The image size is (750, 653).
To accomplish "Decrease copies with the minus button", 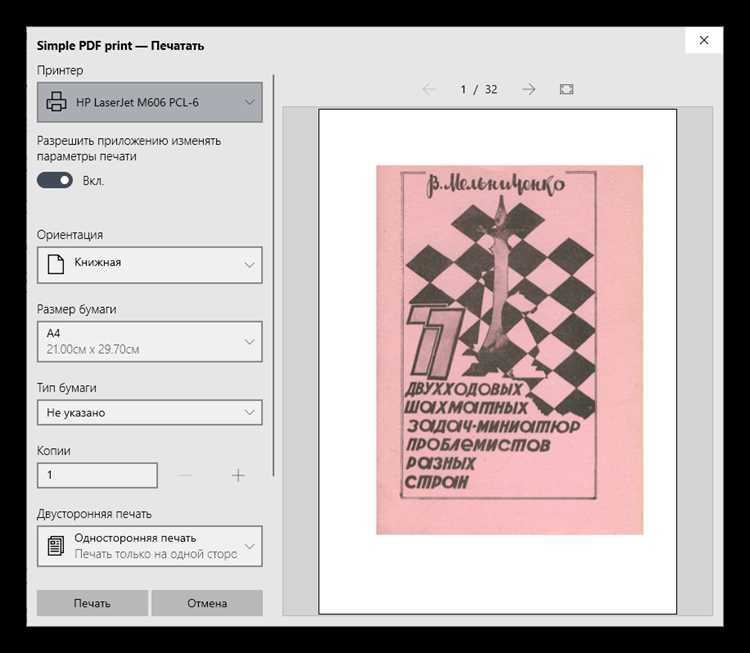I will (x=185, y=475).
